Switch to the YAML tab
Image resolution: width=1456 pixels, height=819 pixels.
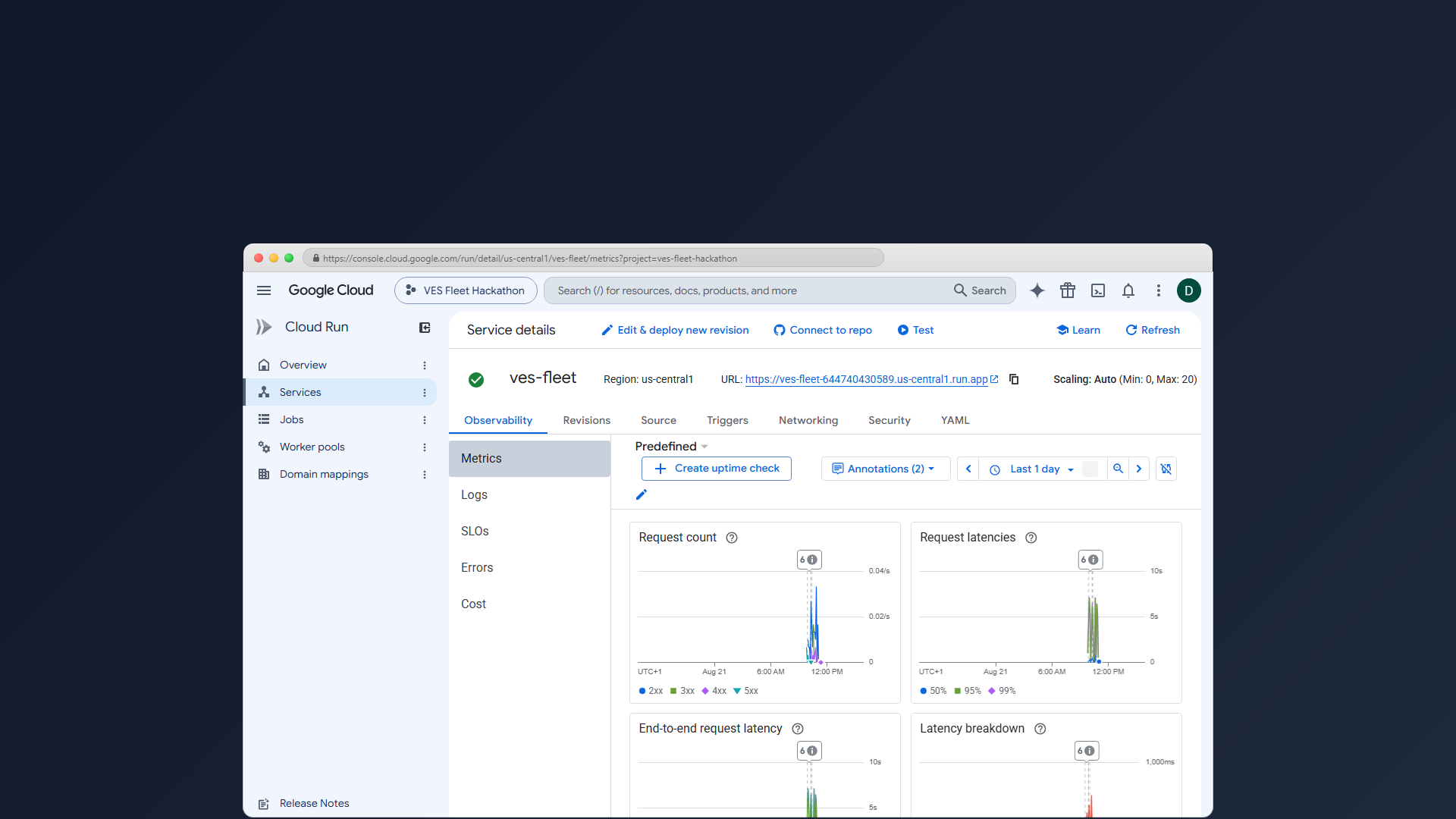(955, 420)
